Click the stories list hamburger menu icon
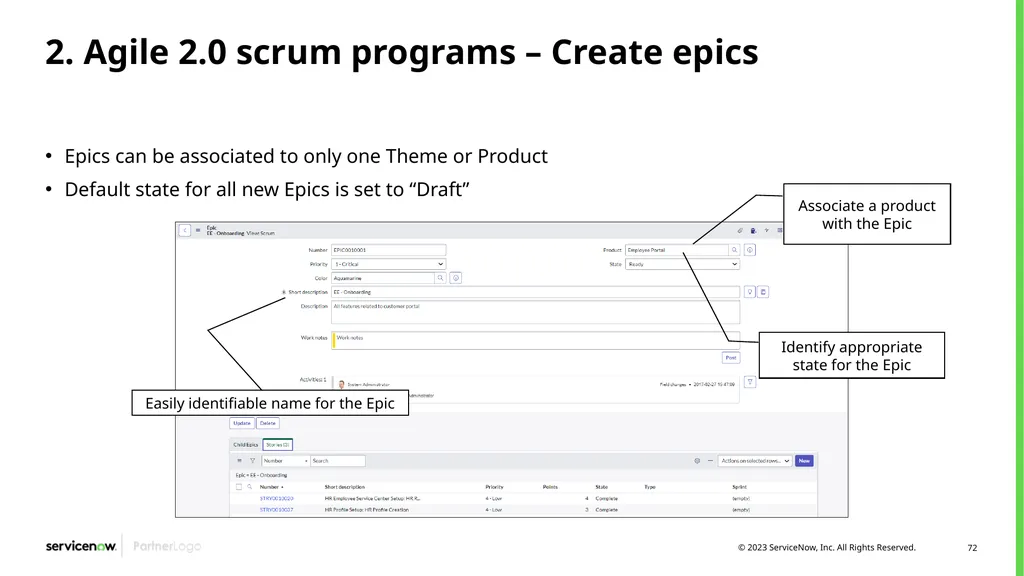The image size is (1024, 576). (240, 461)
